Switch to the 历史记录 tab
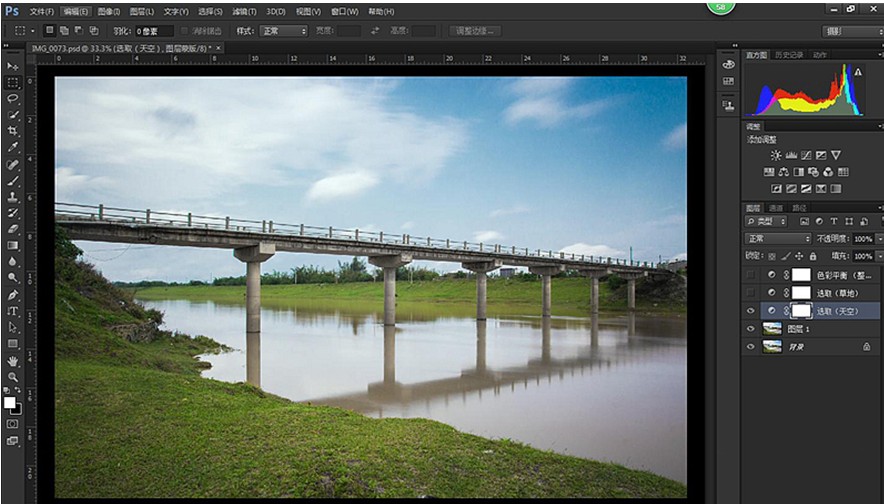Viewport: 884px width, 504px height. pos(789,55)
